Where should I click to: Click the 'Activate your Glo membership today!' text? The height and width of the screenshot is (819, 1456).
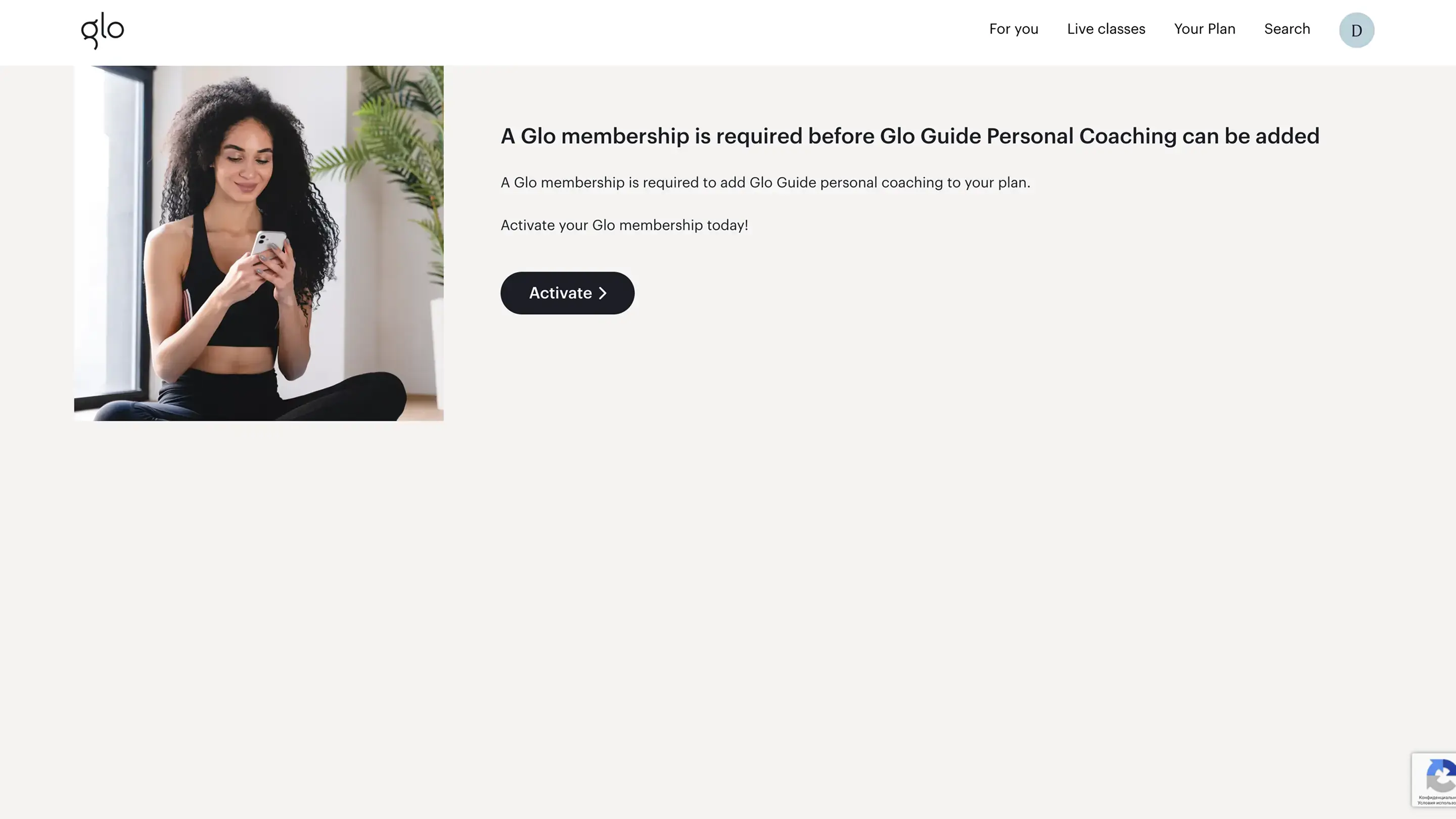[624, 225]
